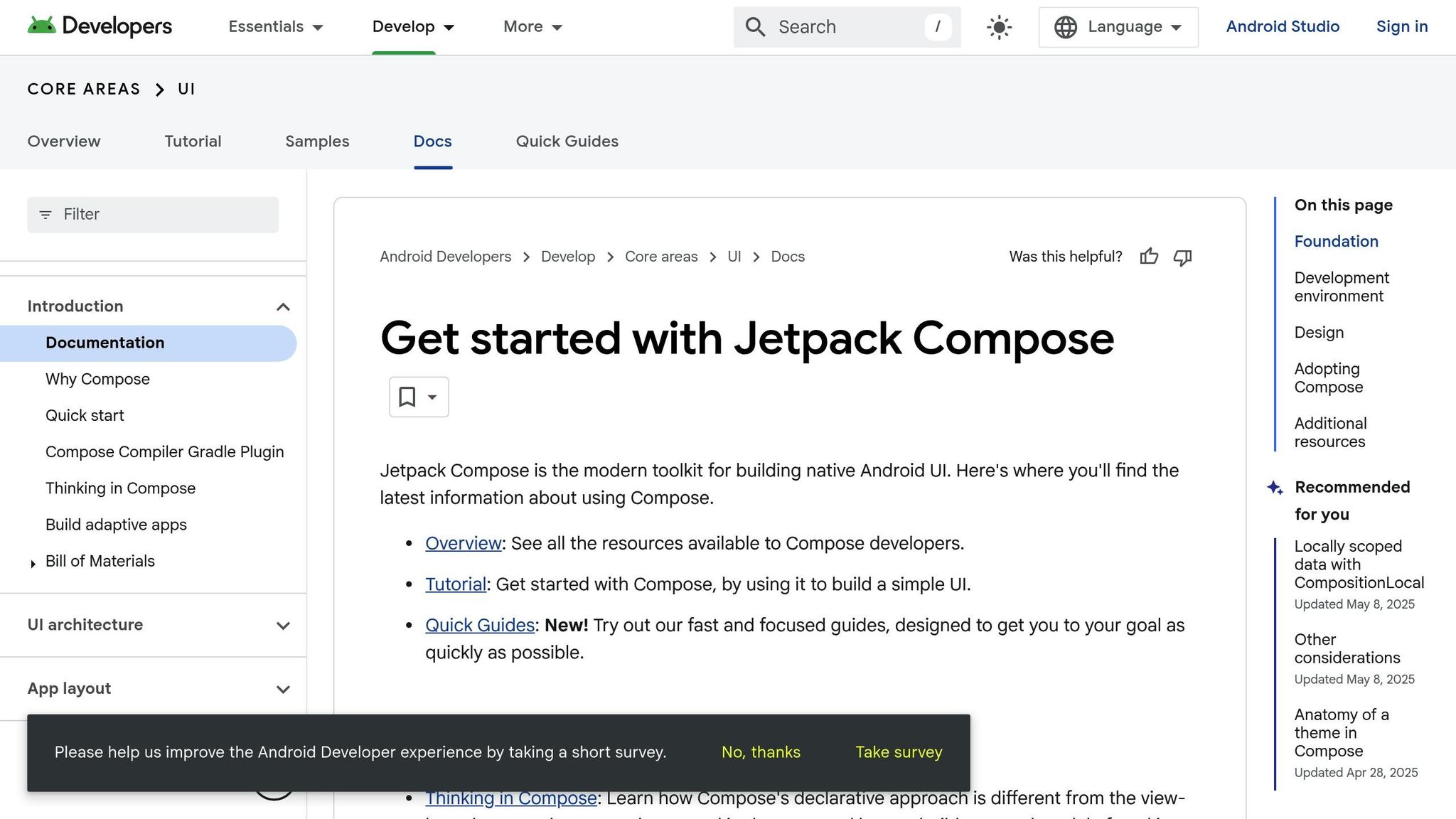Open the Quick Guides tab
This screenshot has width=1456, height=819.
(x=567, y=141)
